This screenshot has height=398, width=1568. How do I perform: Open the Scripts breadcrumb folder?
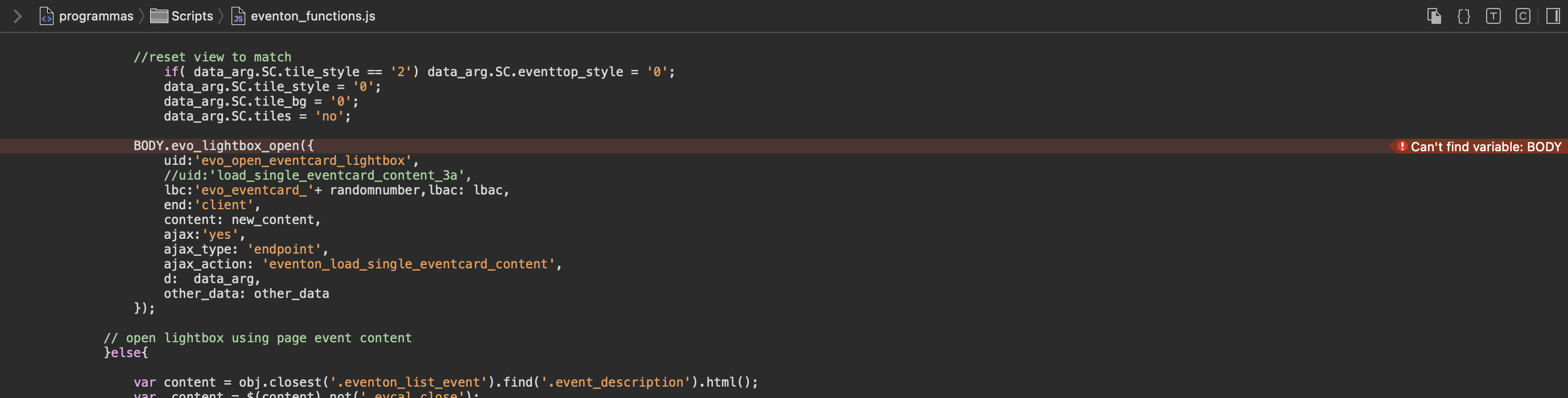pos(192,16)
